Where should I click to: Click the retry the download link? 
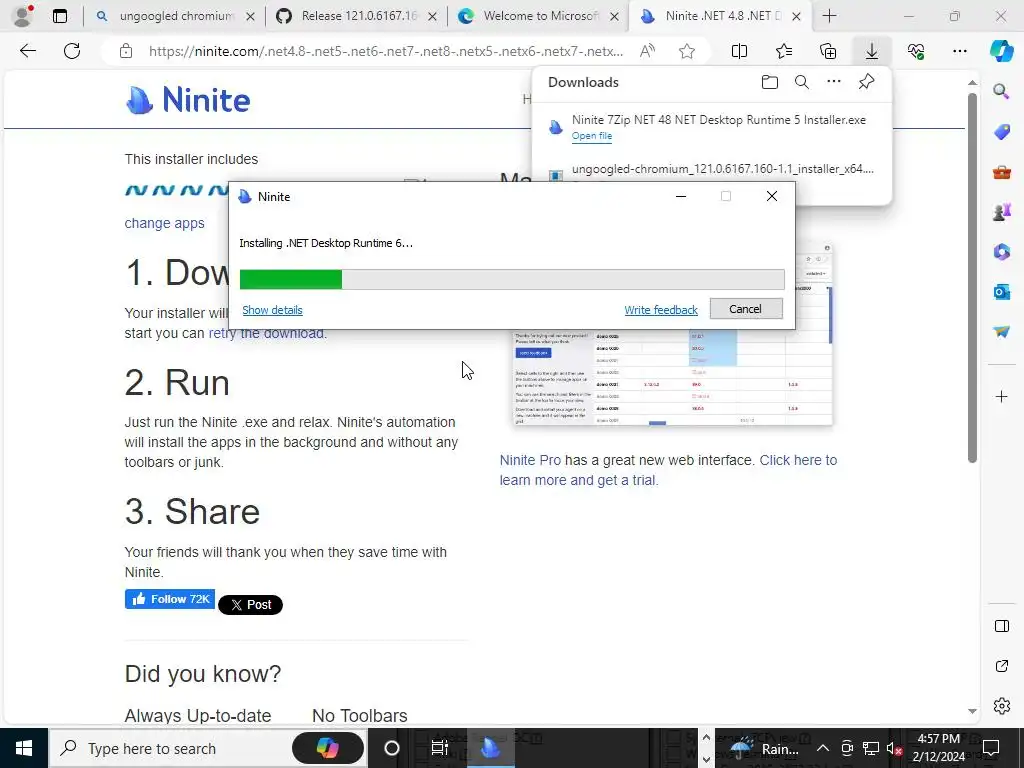[x=266, y=333]
